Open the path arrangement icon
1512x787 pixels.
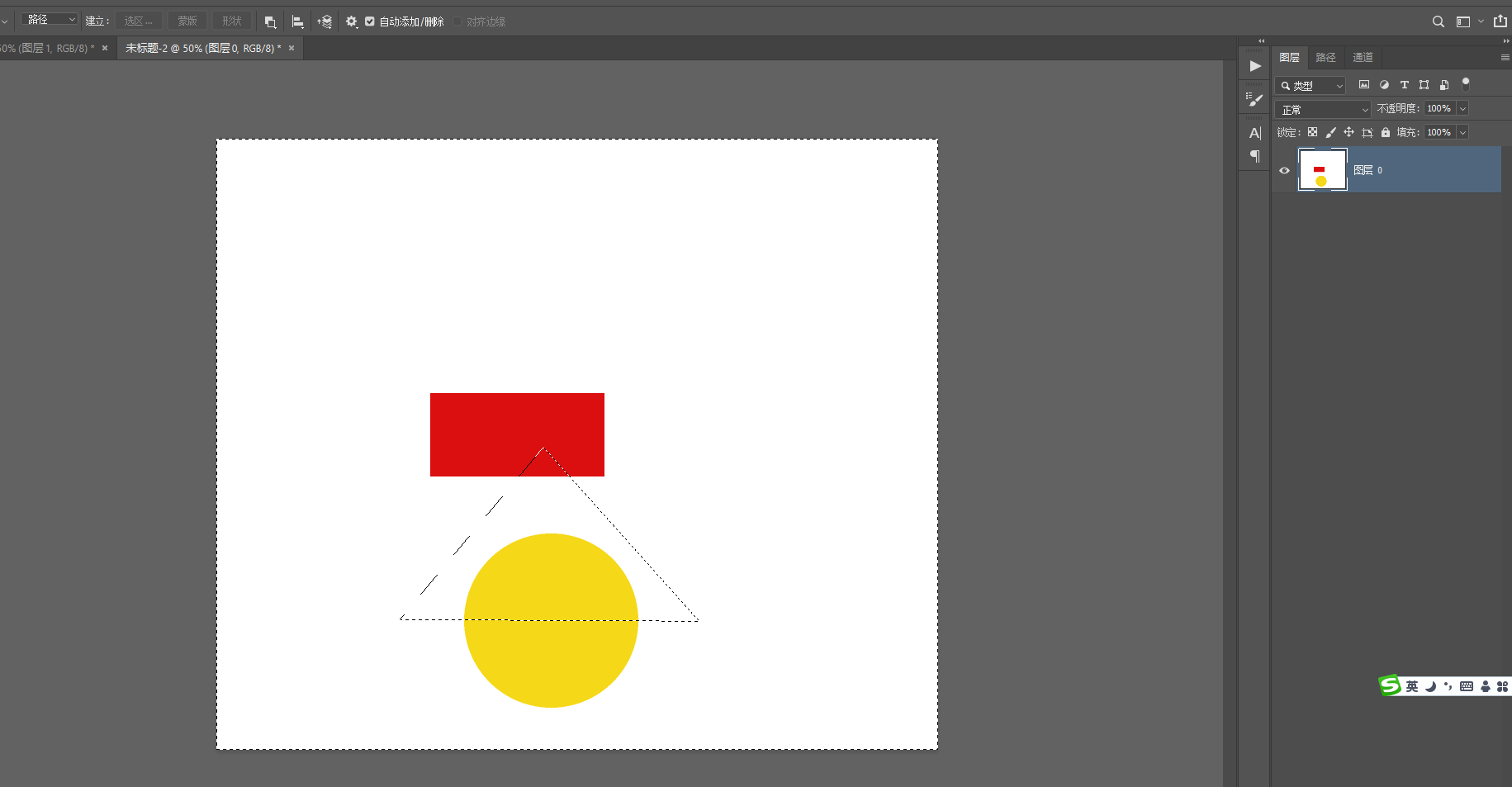(x=325, y=21)
